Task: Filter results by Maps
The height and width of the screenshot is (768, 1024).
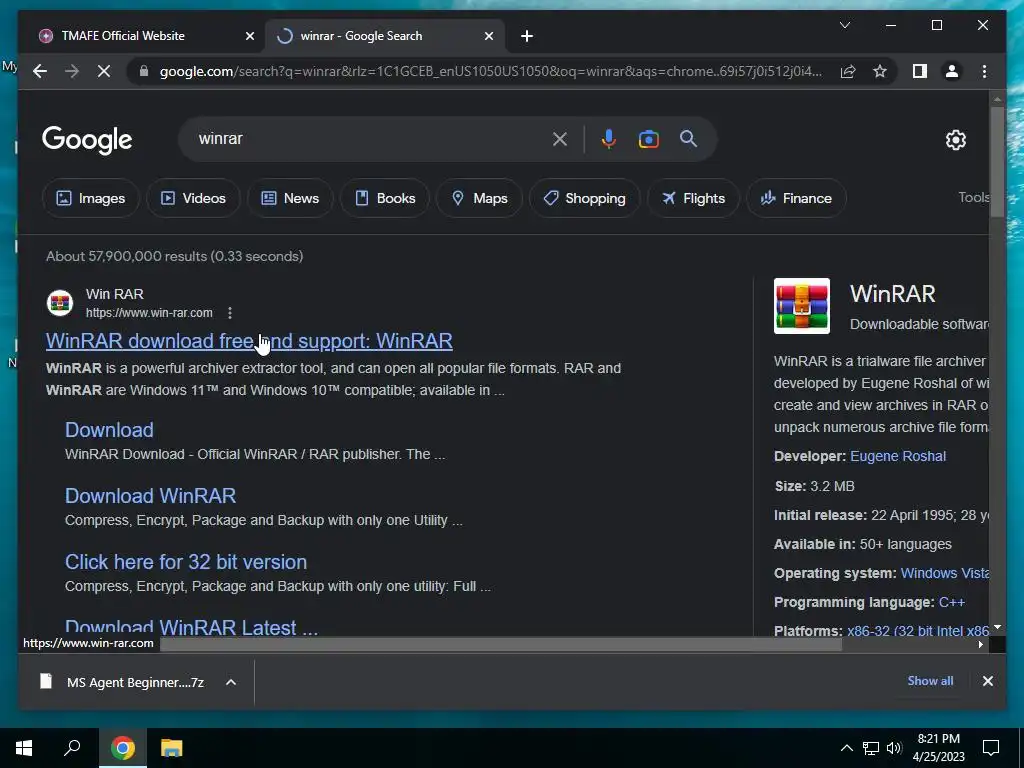Action: 479,198
